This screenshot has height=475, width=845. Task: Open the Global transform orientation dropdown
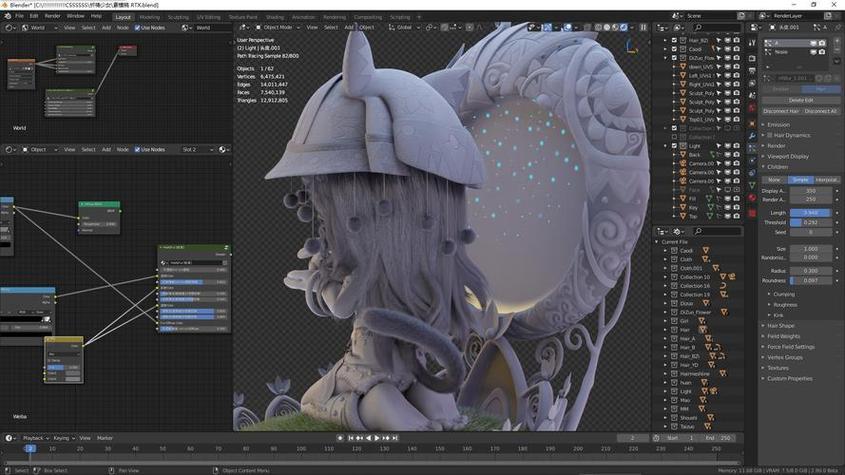[403, 27]
